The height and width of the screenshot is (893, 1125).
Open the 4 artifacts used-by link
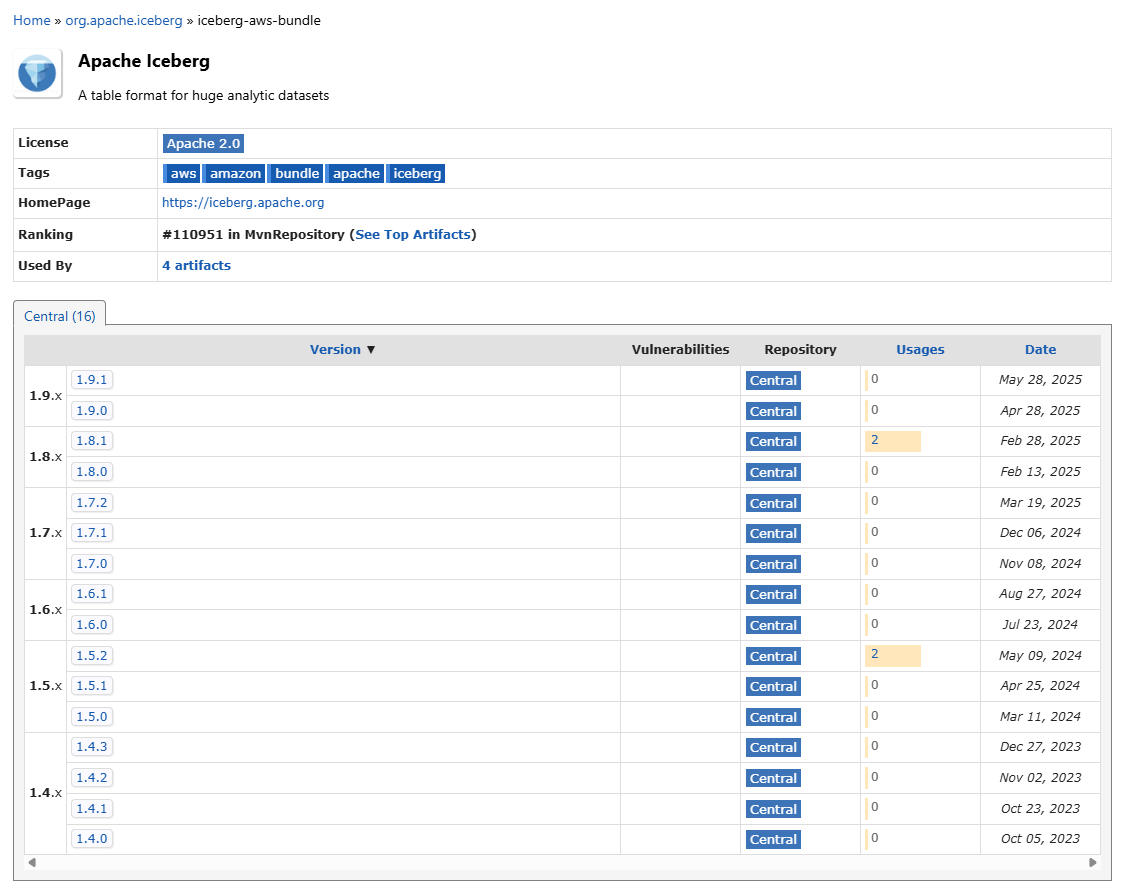pyautogui.click(x=197, y=265)
